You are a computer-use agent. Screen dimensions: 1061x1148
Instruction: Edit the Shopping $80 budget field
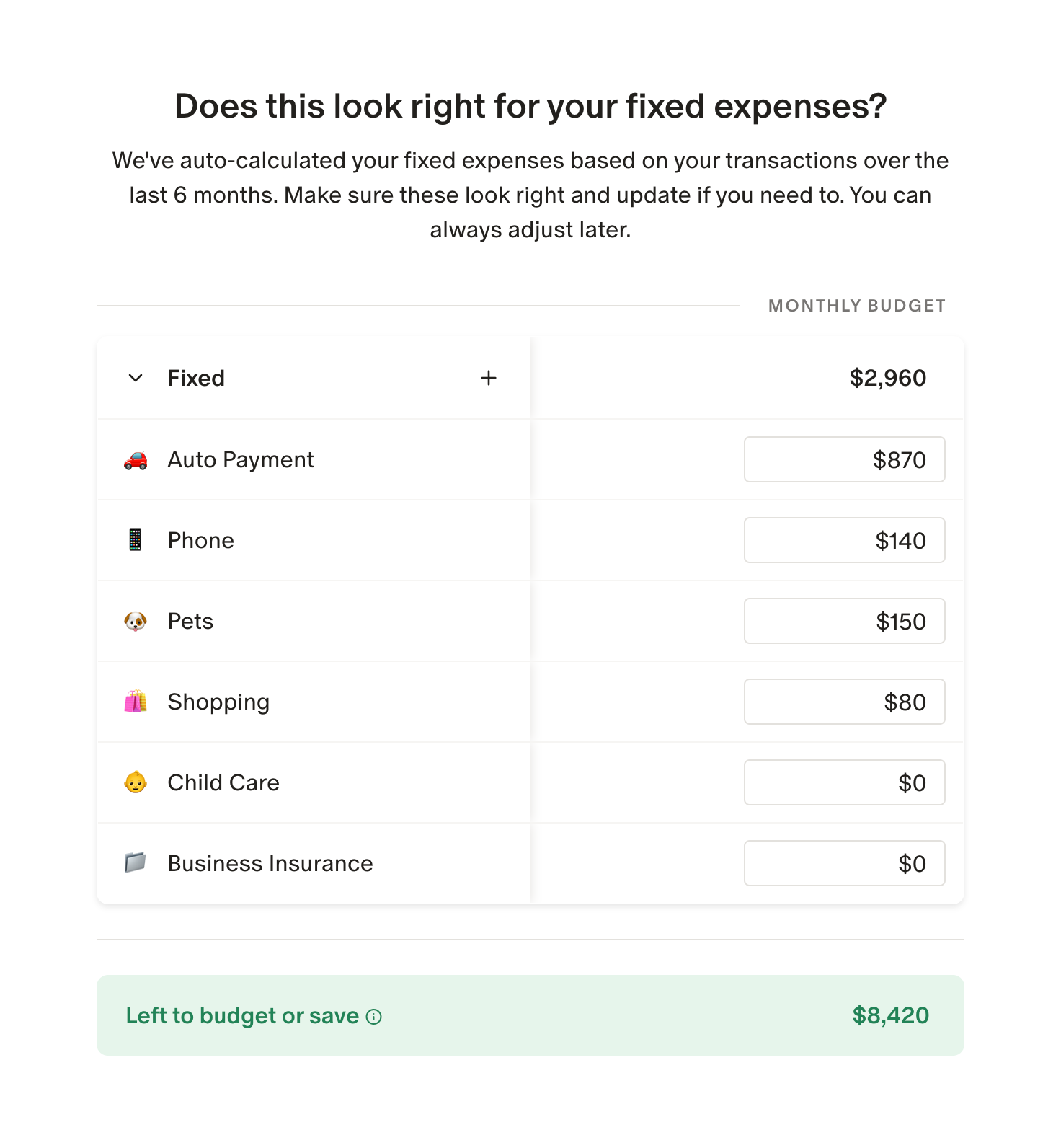pyautogui.click(x=844, y=702)
